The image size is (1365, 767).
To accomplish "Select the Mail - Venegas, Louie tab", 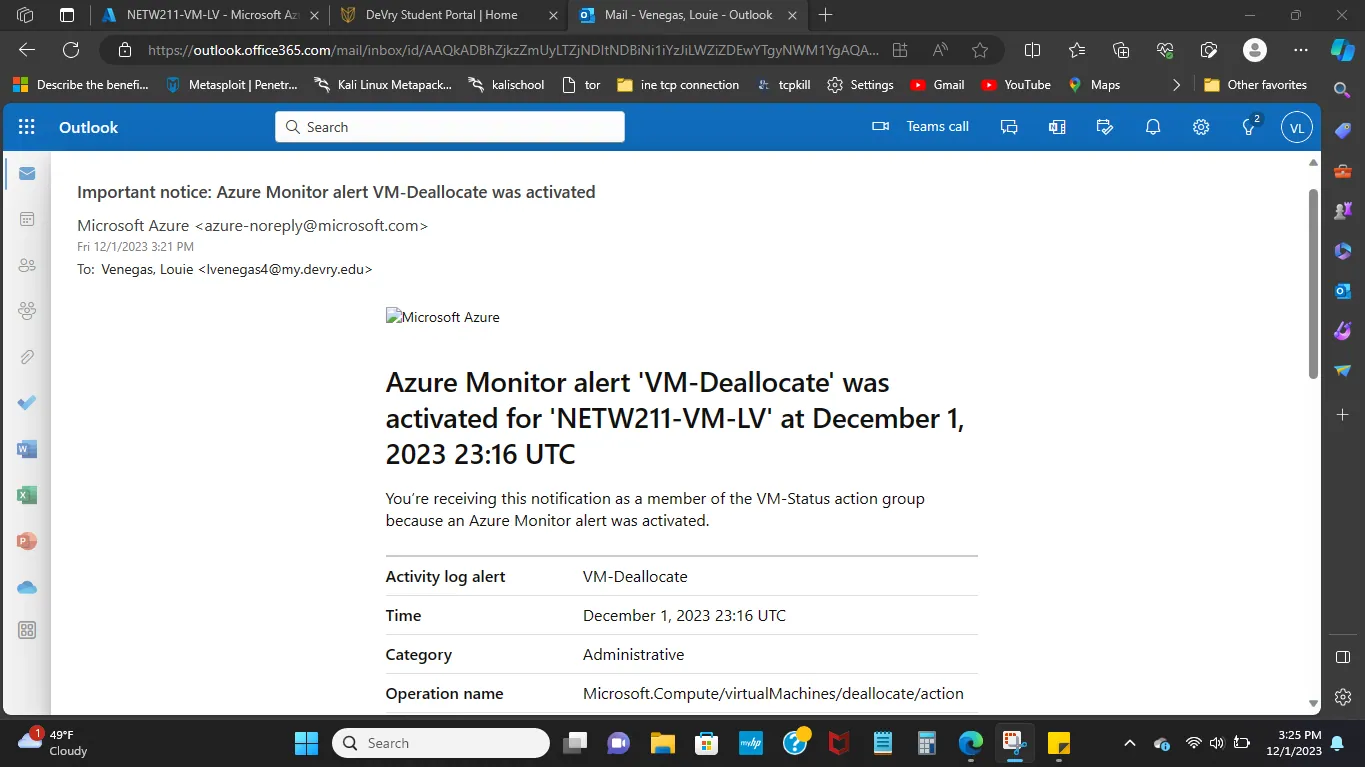I will 686,15.
